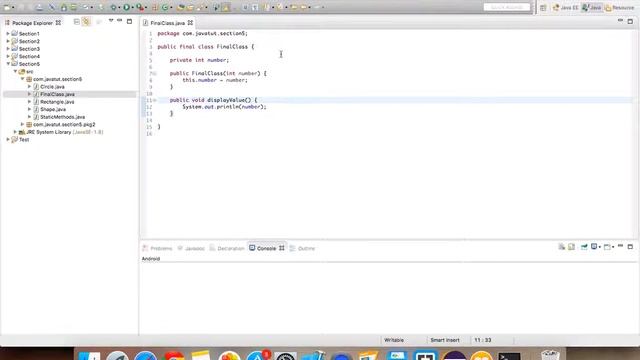
Task: Select FinalClass.java in Package Explorer
Action: click(57, 94)
